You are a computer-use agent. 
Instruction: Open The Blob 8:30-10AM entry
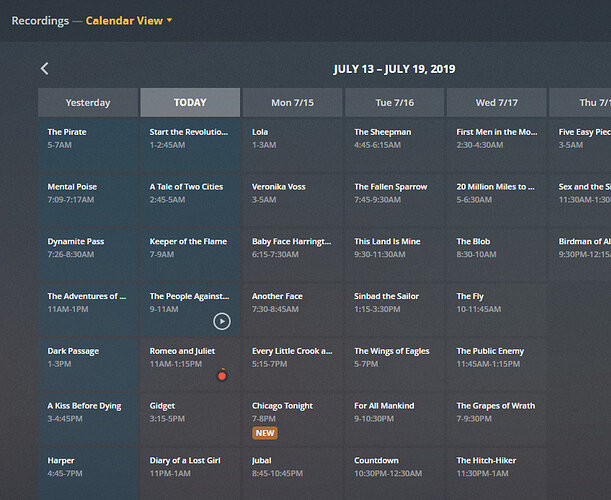point(496,255)
